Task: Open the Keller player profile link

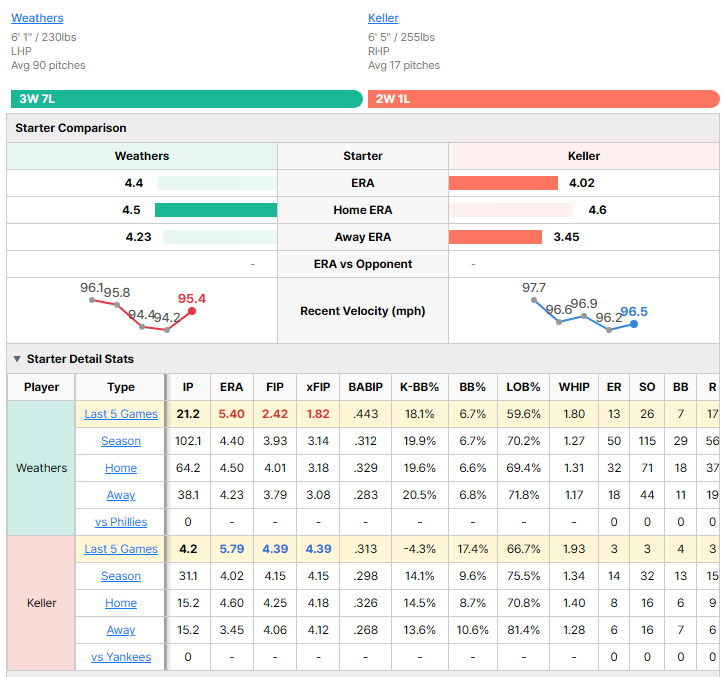Action: point(383,18)
